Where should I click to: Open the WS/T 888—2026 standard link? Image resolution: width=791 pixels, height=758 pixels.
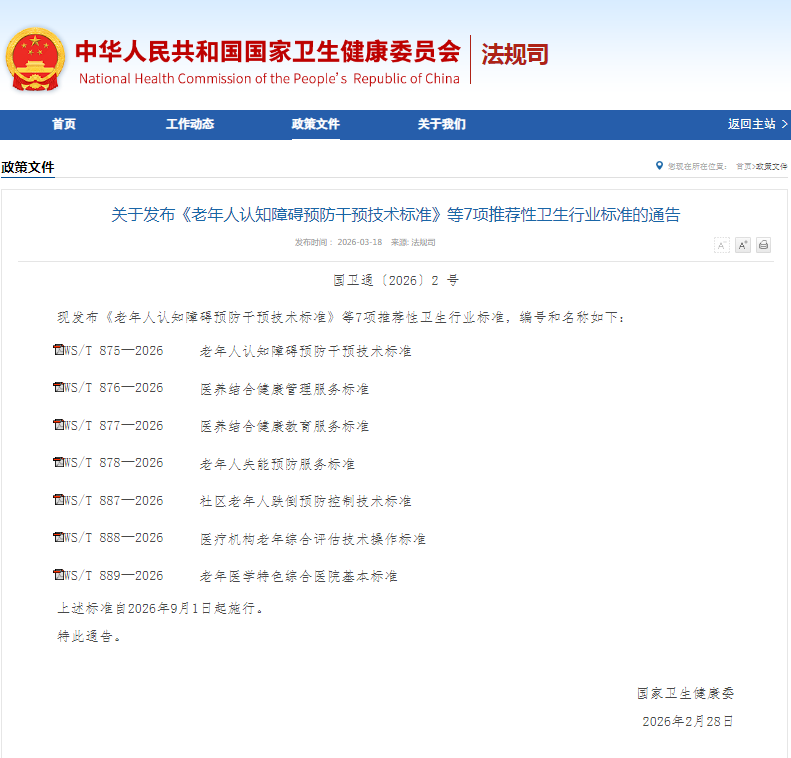tap(113, 538)
